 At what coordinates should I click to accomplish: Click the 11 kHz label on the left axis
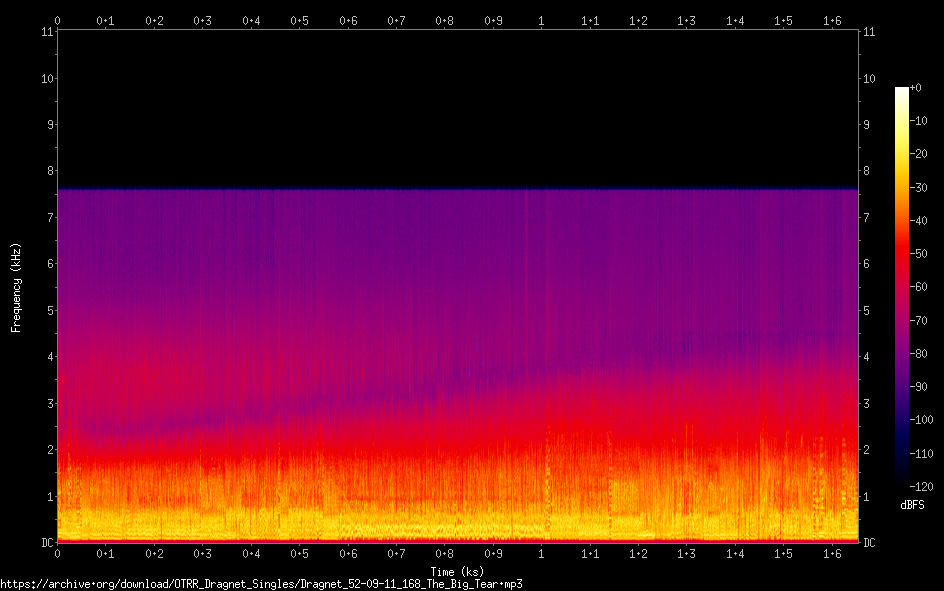coord(47,32)
